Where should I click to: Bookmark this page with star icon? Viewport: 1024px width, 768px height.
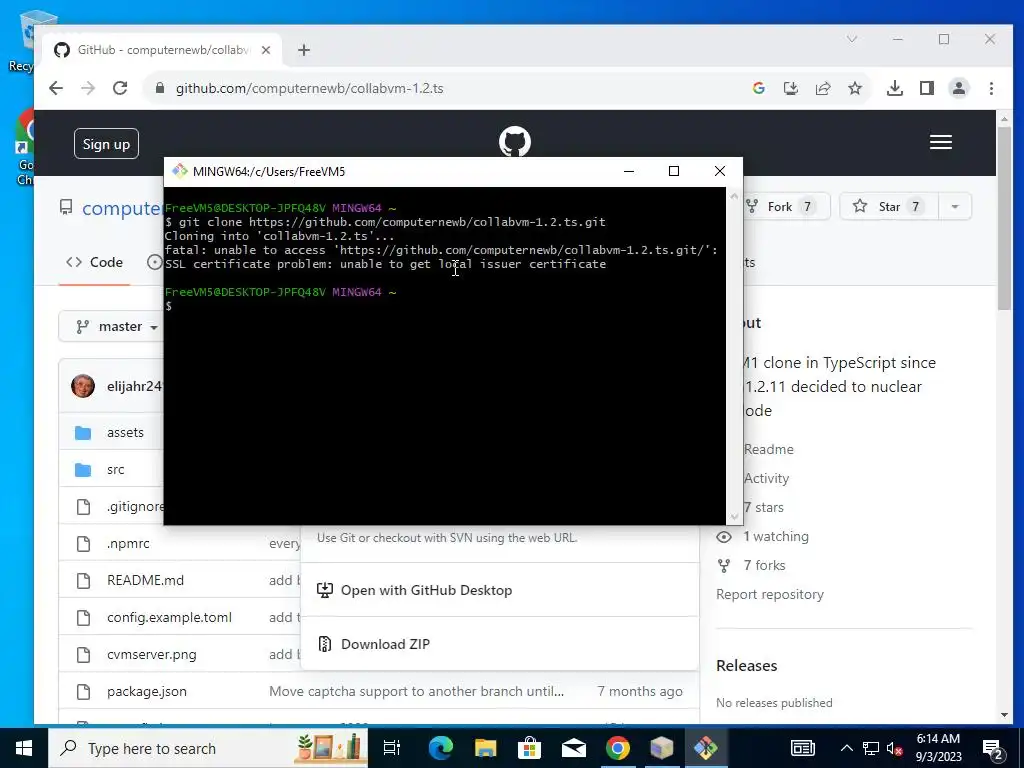point(855,88)
